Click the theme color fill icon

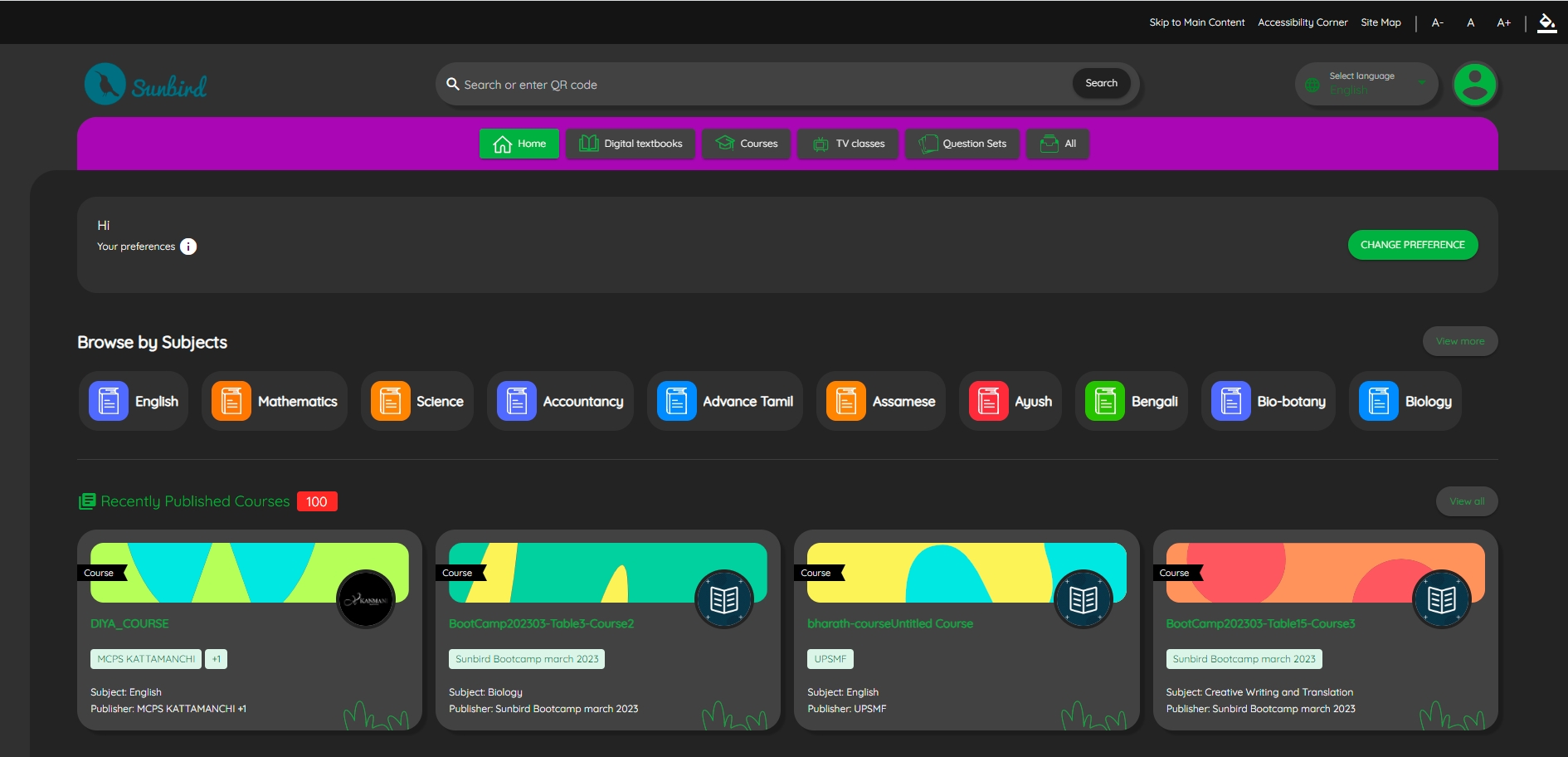pos(1546,22)
